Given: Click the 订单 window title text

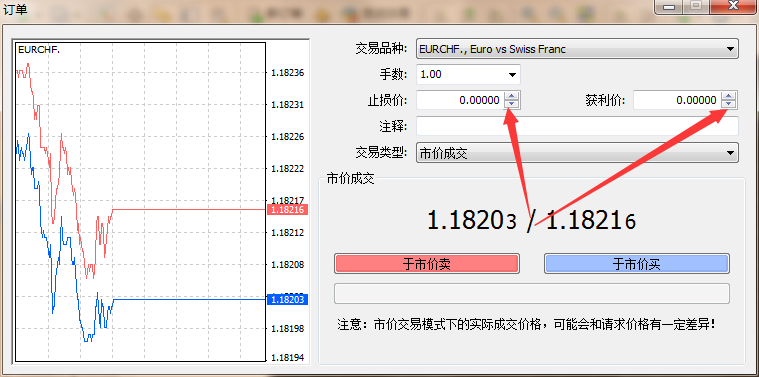Looking at the screenshot, I should point(15,9).
